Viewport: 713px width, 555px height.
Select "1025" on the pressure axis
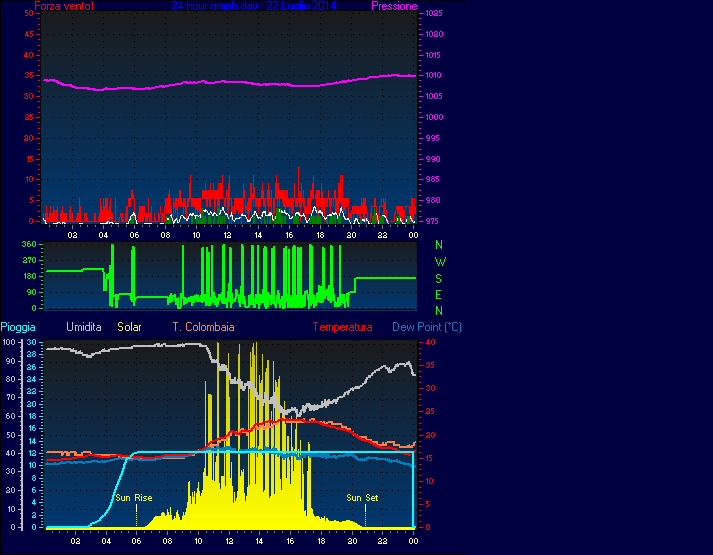[434, 14]
